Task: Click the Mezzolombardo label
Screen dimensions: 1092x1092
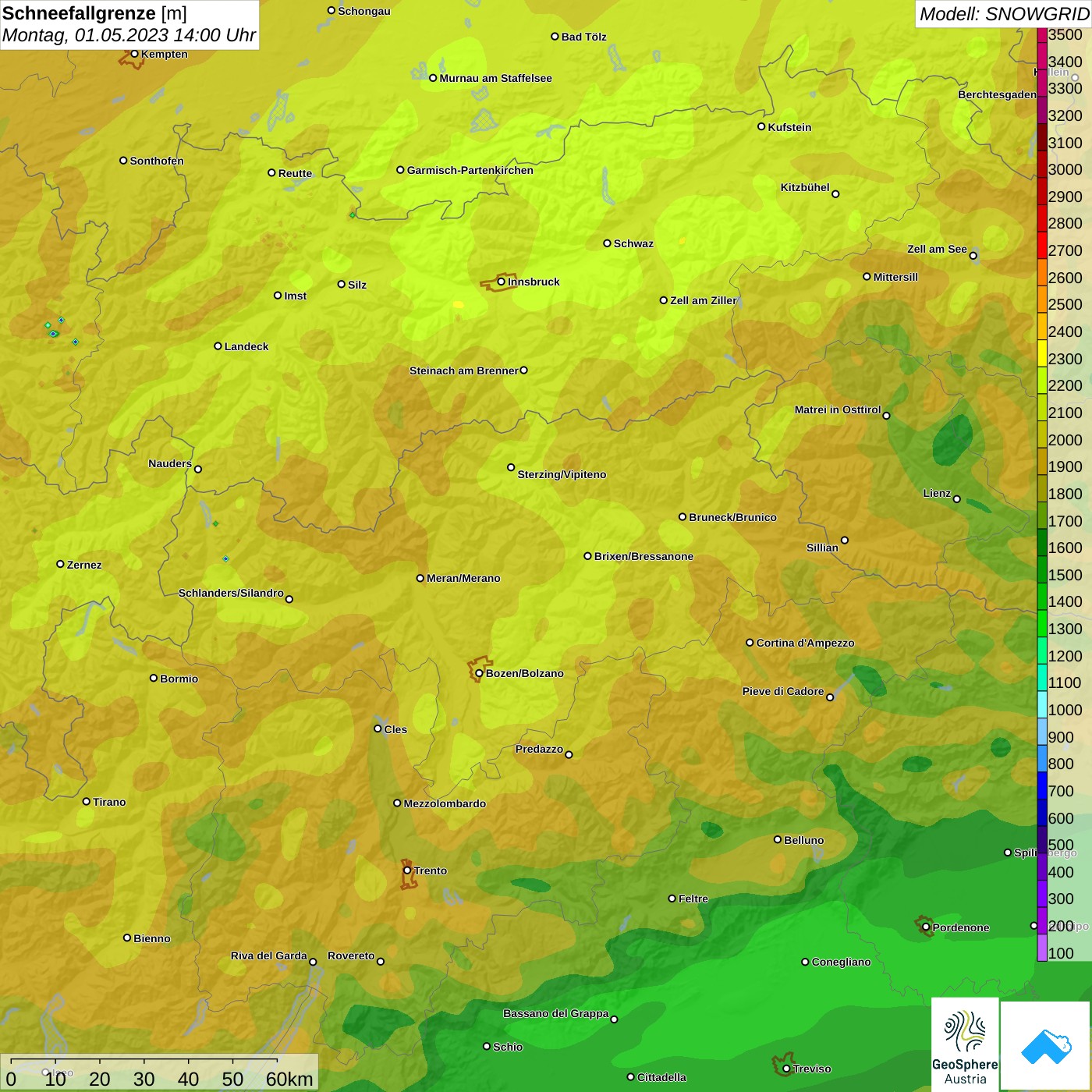Action: (445, 803)
